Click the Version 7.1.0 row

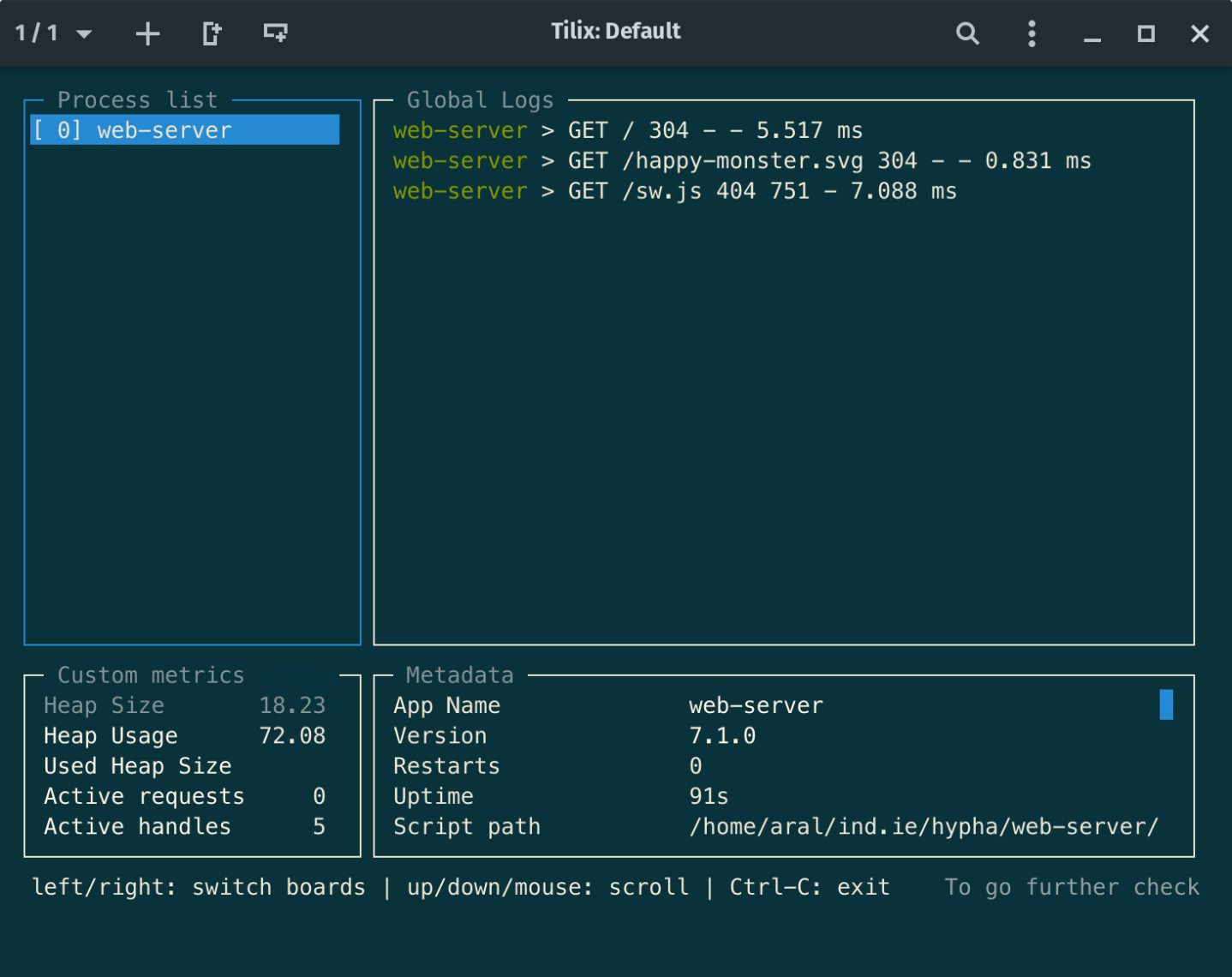pyautogui.click(x=574, y=736)
